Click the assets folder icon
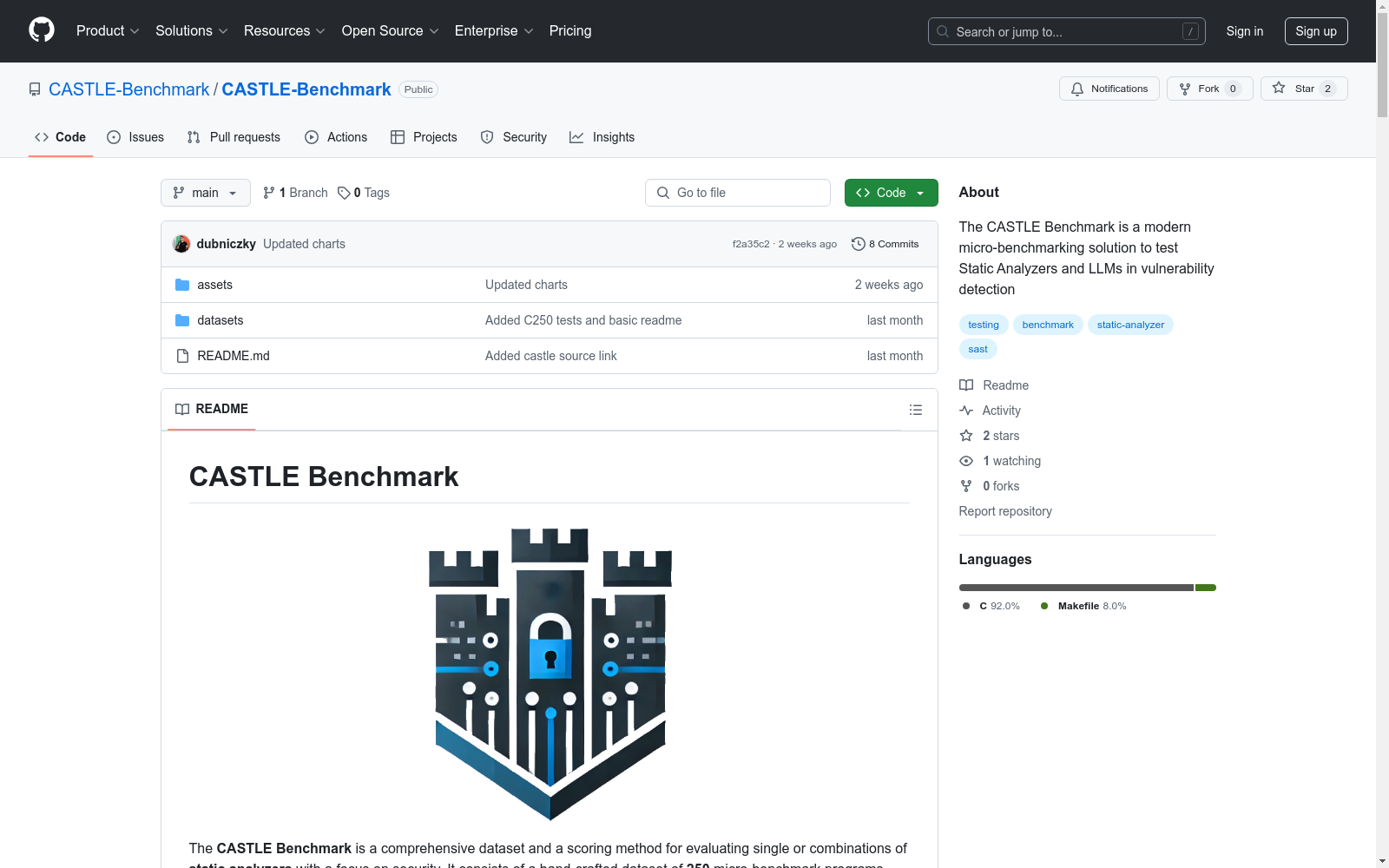This screenshot has width=1389, height=868. click(182, 285)
